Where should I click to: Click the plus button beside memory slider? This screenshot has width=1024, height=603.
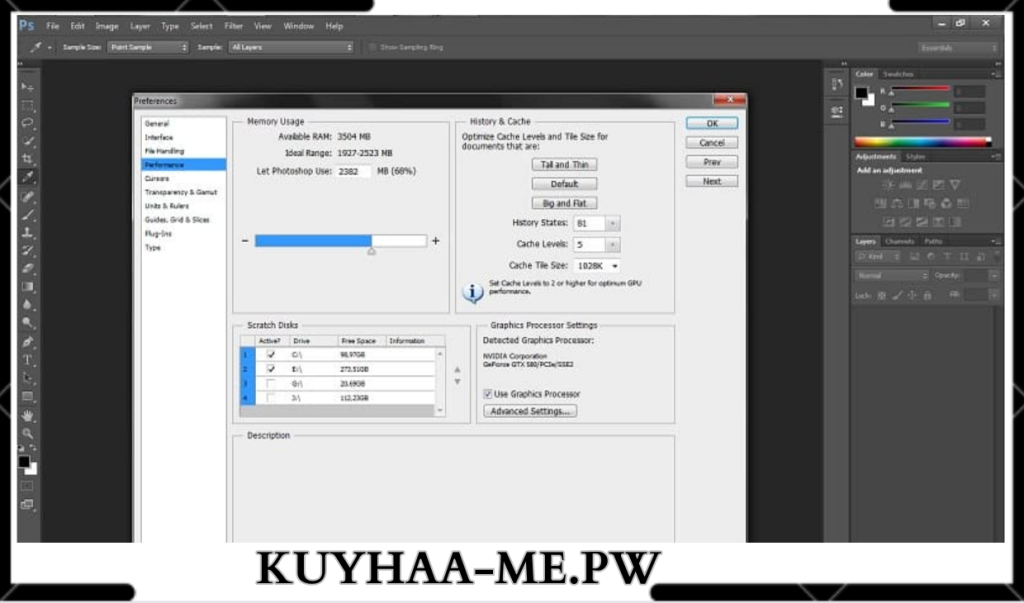436,241
